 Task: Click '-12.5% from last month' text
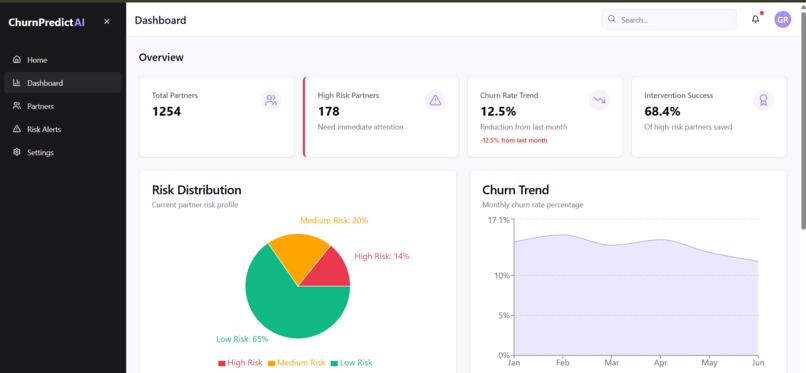coord(514,140)
